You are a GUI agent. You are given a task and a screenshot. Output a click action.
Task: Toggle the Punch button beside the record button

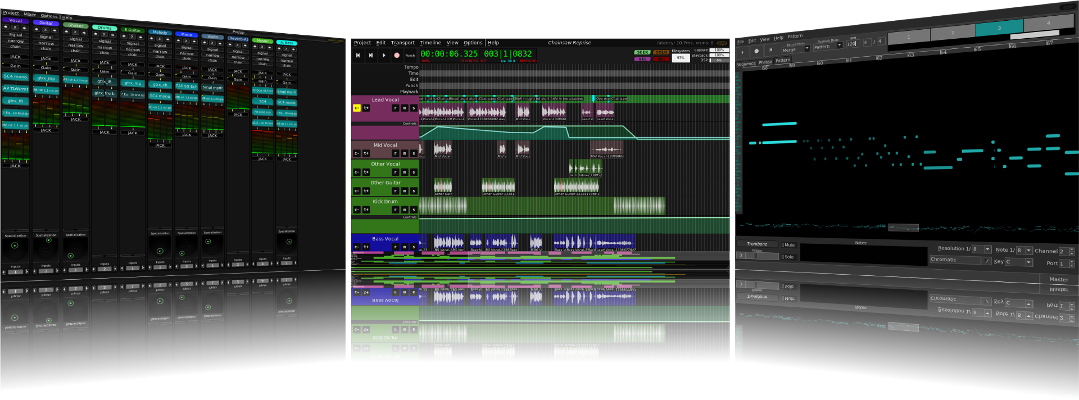[x=410, y=55]
